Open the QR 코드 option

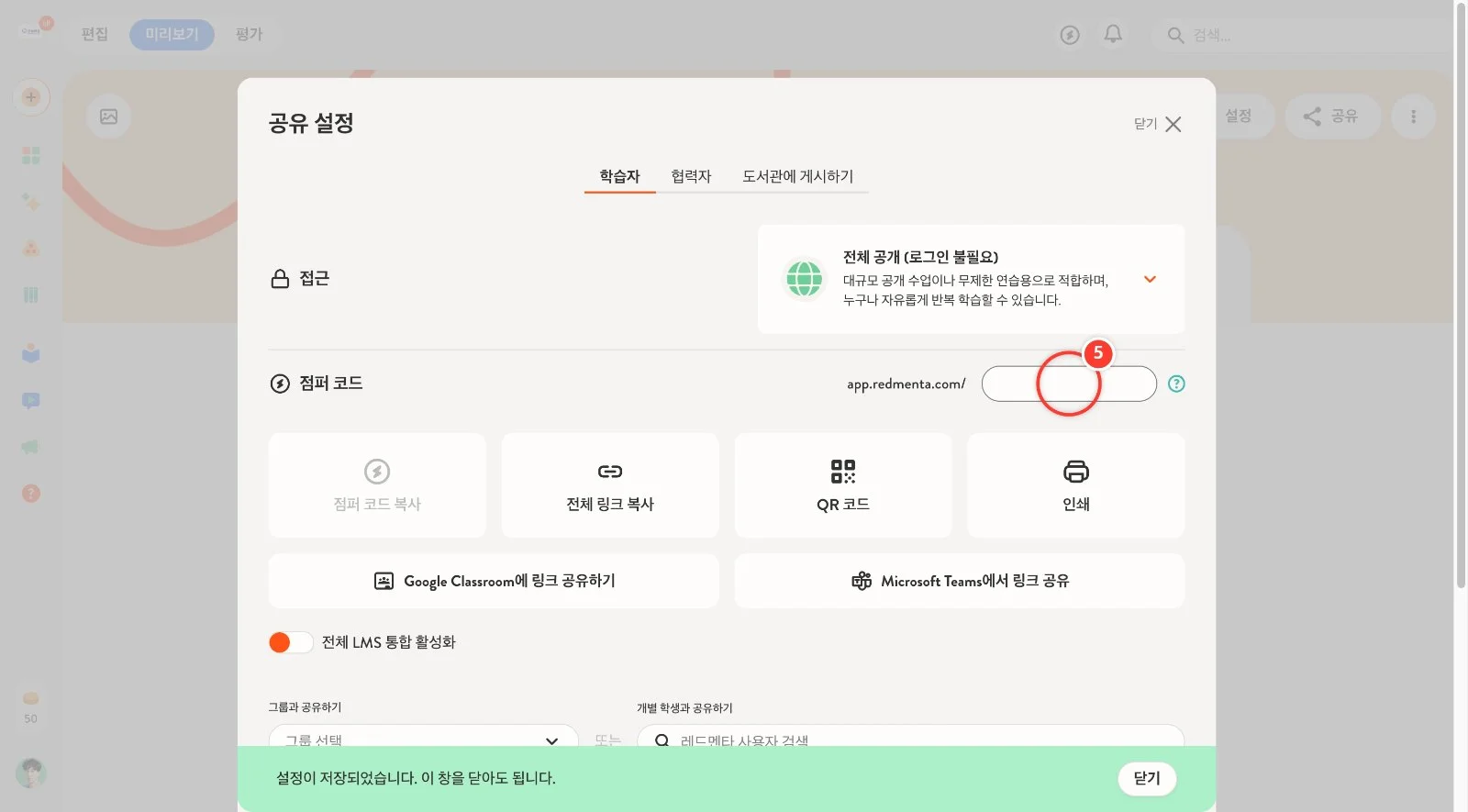point(843,485)
